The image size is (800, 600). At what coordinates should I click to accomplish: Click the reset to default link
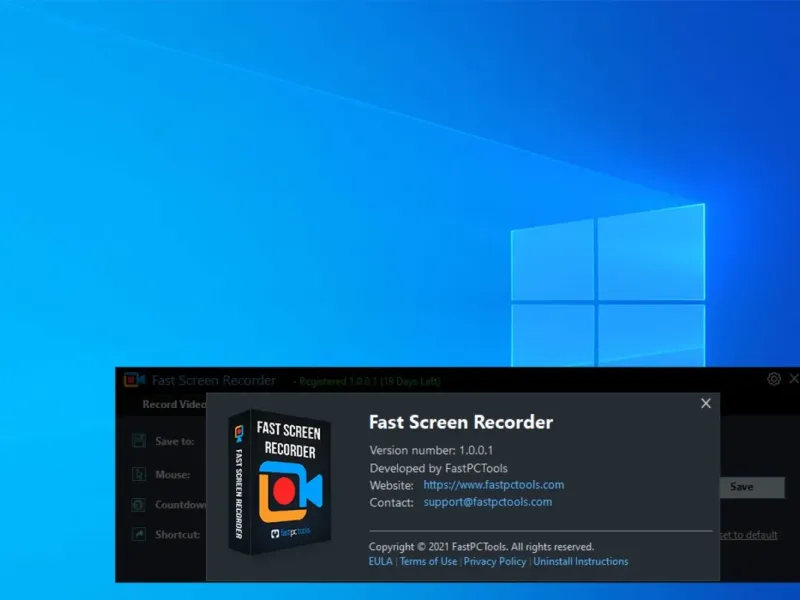[748, 535]
